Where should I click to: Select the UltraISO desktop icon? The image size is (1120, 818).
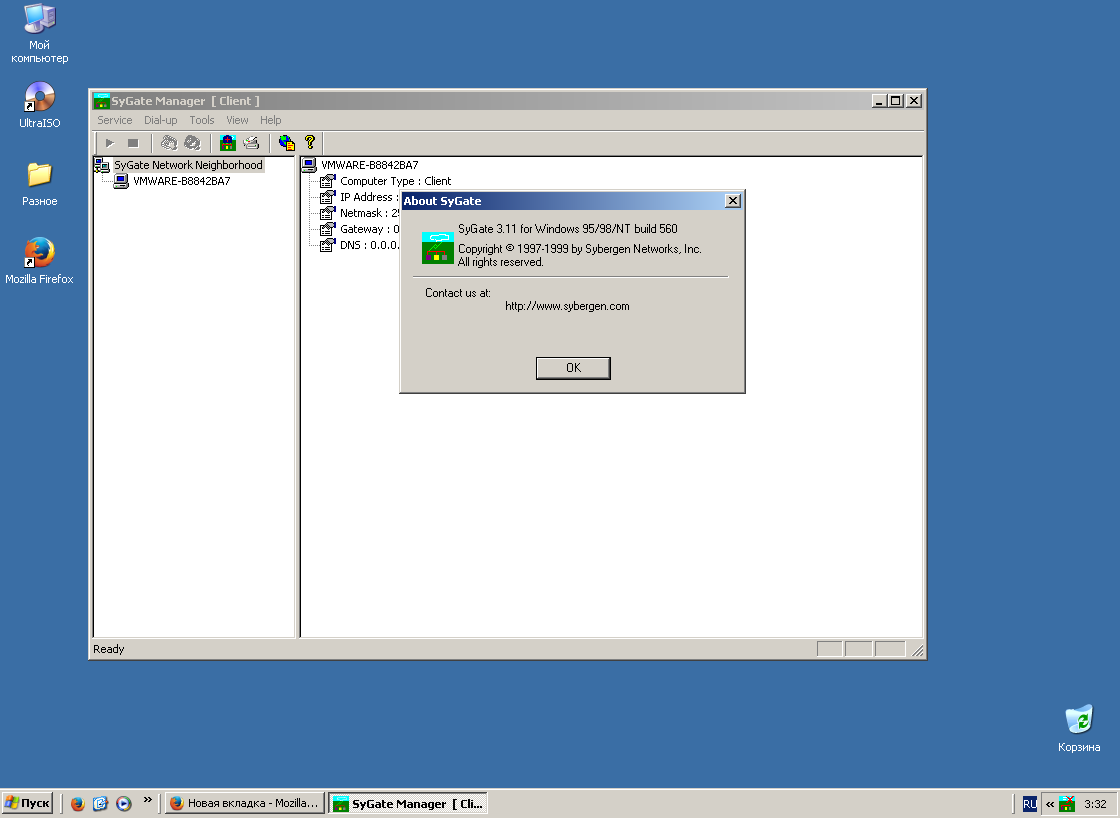tap(40, 98)
